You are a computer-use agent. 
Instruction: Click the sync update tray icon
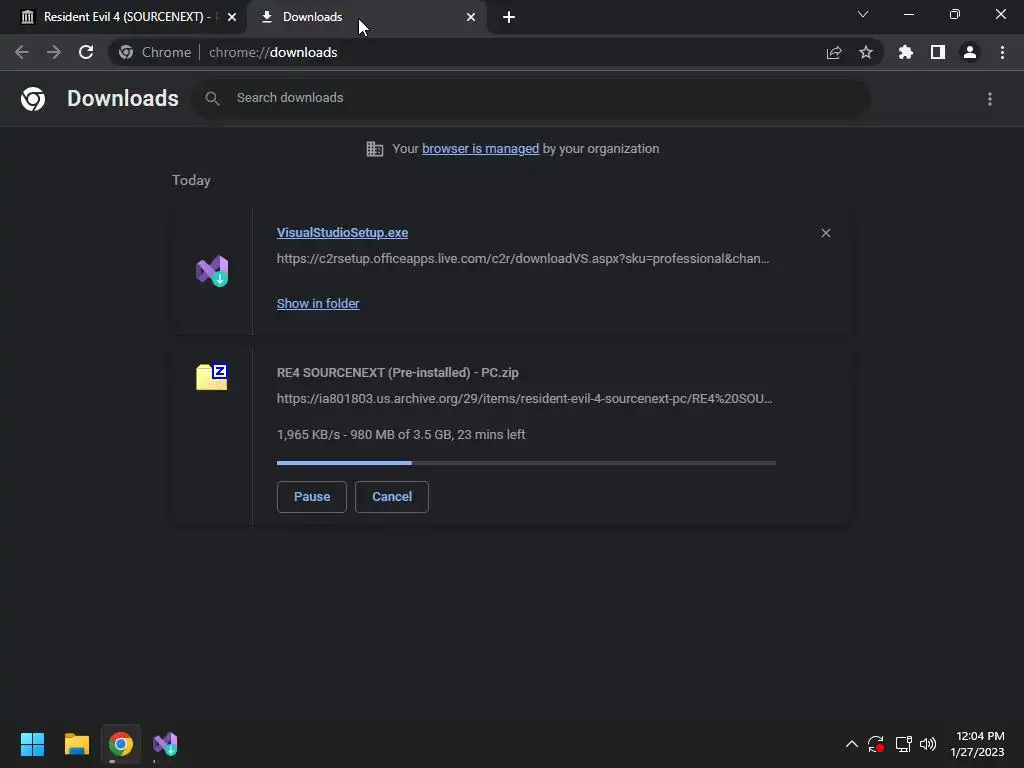tap(876, 744)
